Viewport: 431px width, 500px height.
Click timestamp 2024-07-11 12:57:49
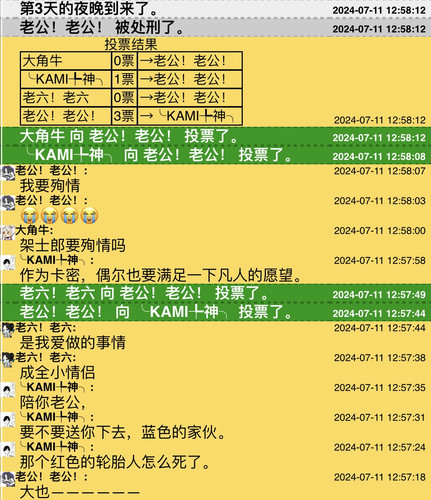(380, 295)
